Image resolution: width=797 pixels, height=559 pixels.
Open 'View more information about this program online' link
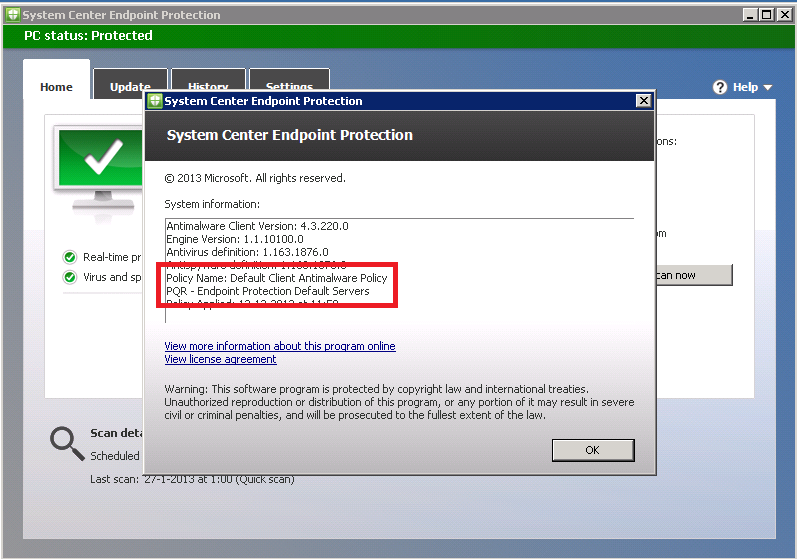[x=280, y=346]
